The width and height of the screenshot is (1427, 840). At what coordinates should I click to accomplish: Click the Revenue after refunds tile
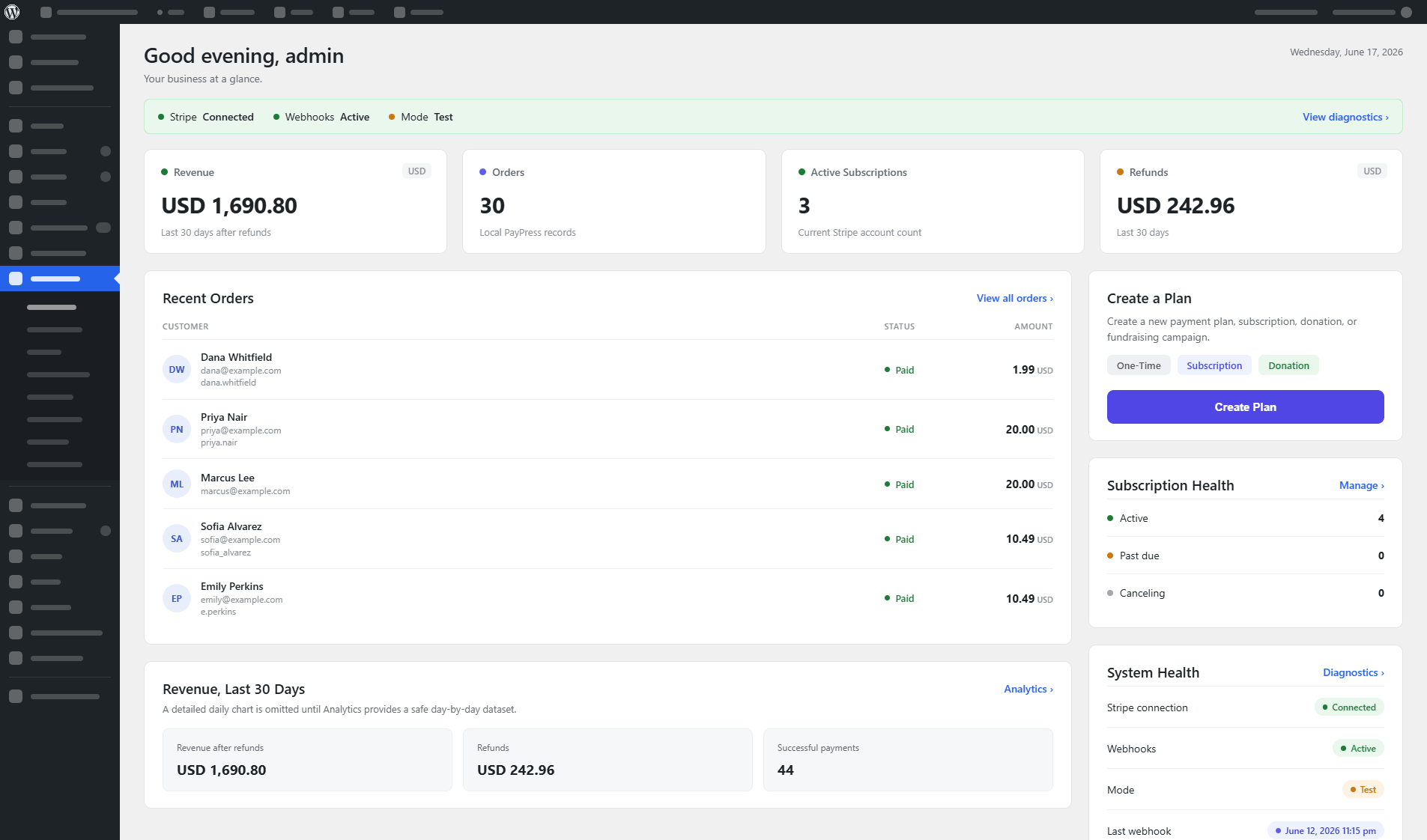(x=307, y=760)
